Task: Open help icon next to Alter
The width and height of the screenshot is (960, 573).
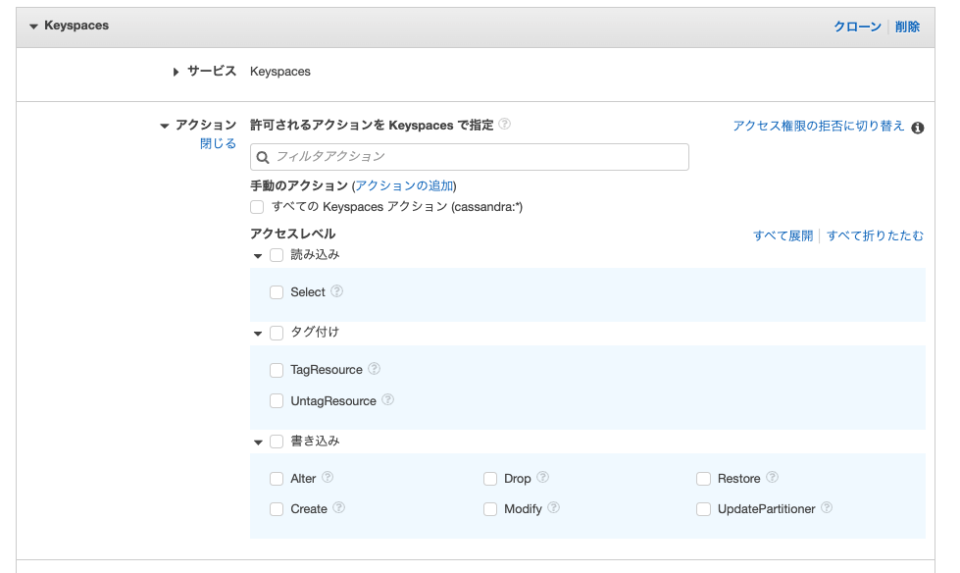Action: click(x=328, y=478)
